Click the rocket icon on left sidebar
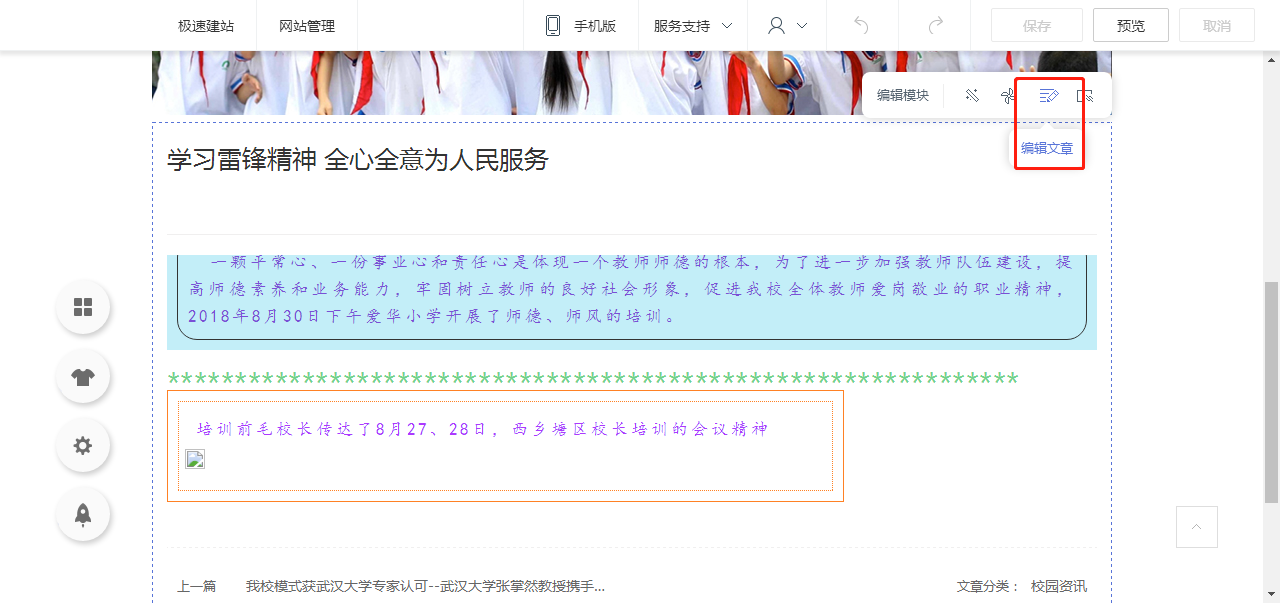 (83, 515)
